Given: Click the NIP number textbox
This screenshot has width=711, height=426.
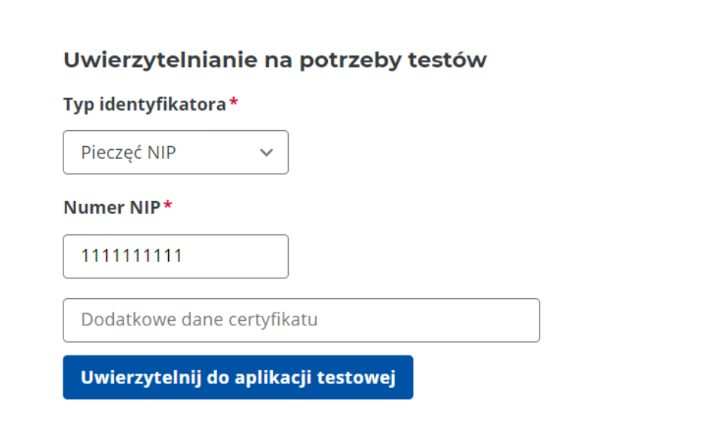Looking at the screenshot, I should 175,256.
